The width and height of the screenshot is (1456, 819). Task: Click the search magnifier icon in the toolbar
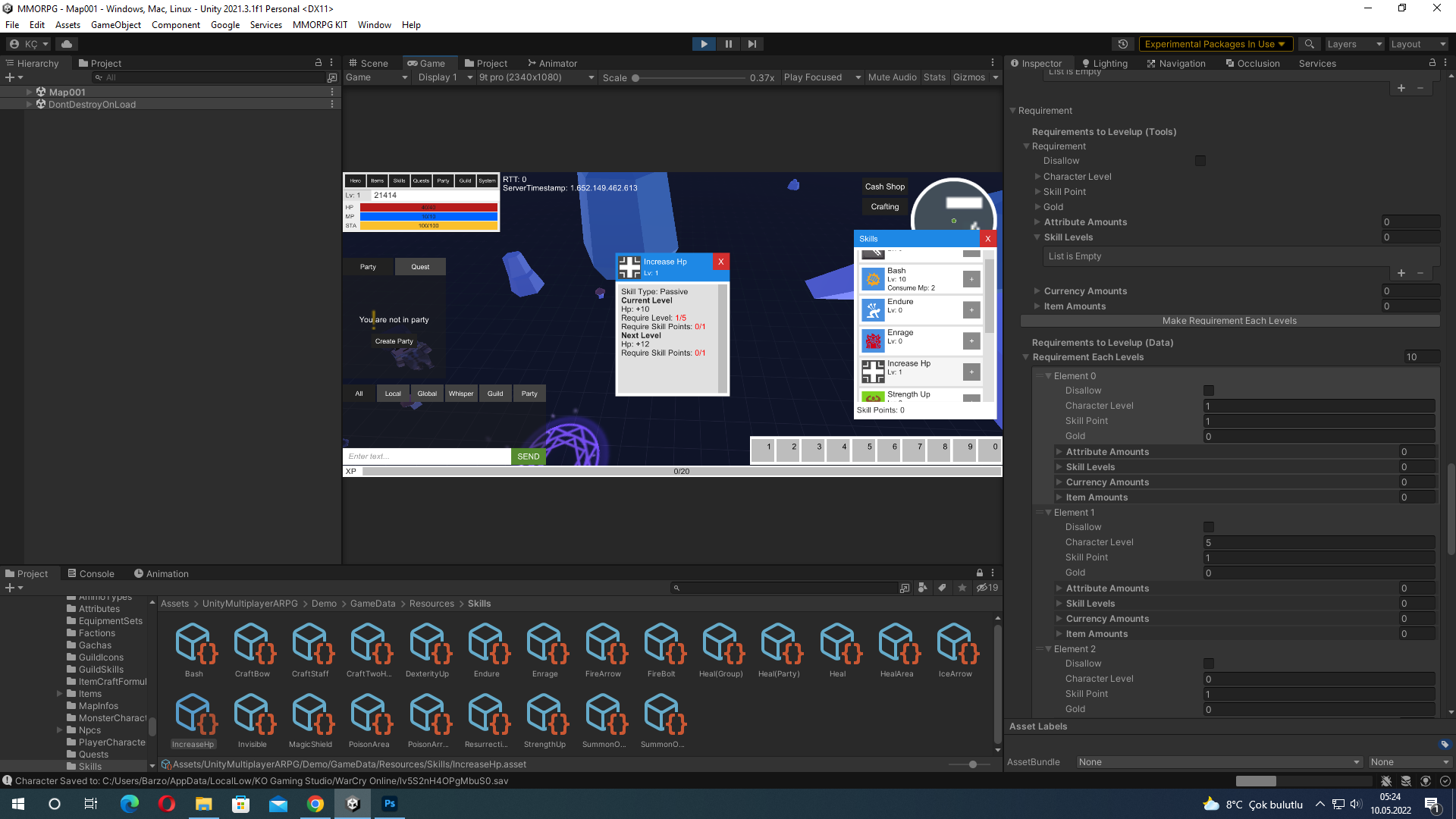(x=1309, y=43)
